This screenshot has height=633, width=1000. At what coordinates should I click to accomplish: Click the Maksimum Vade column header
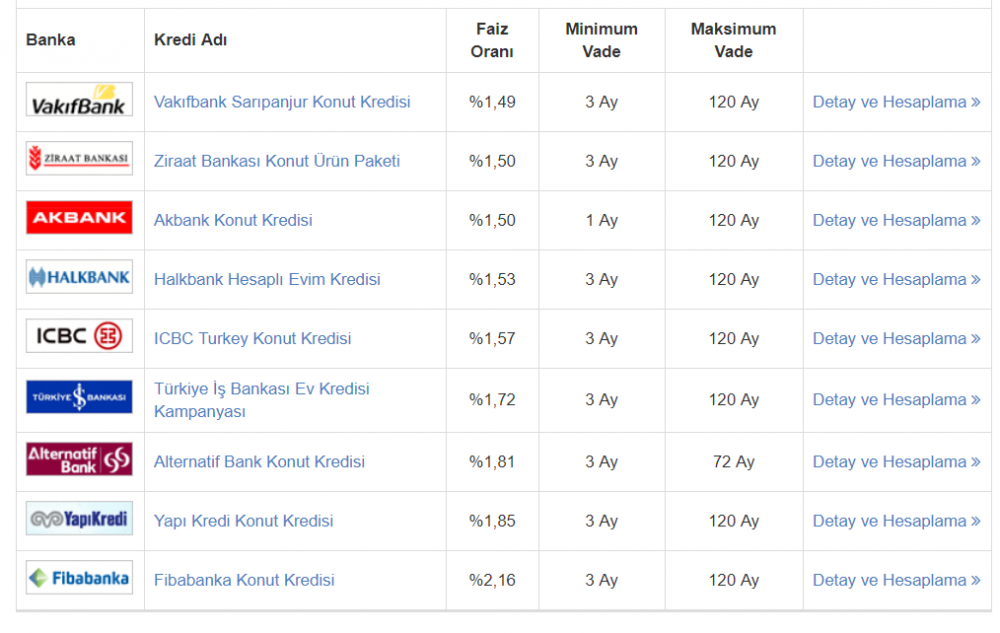coord(733,40)
